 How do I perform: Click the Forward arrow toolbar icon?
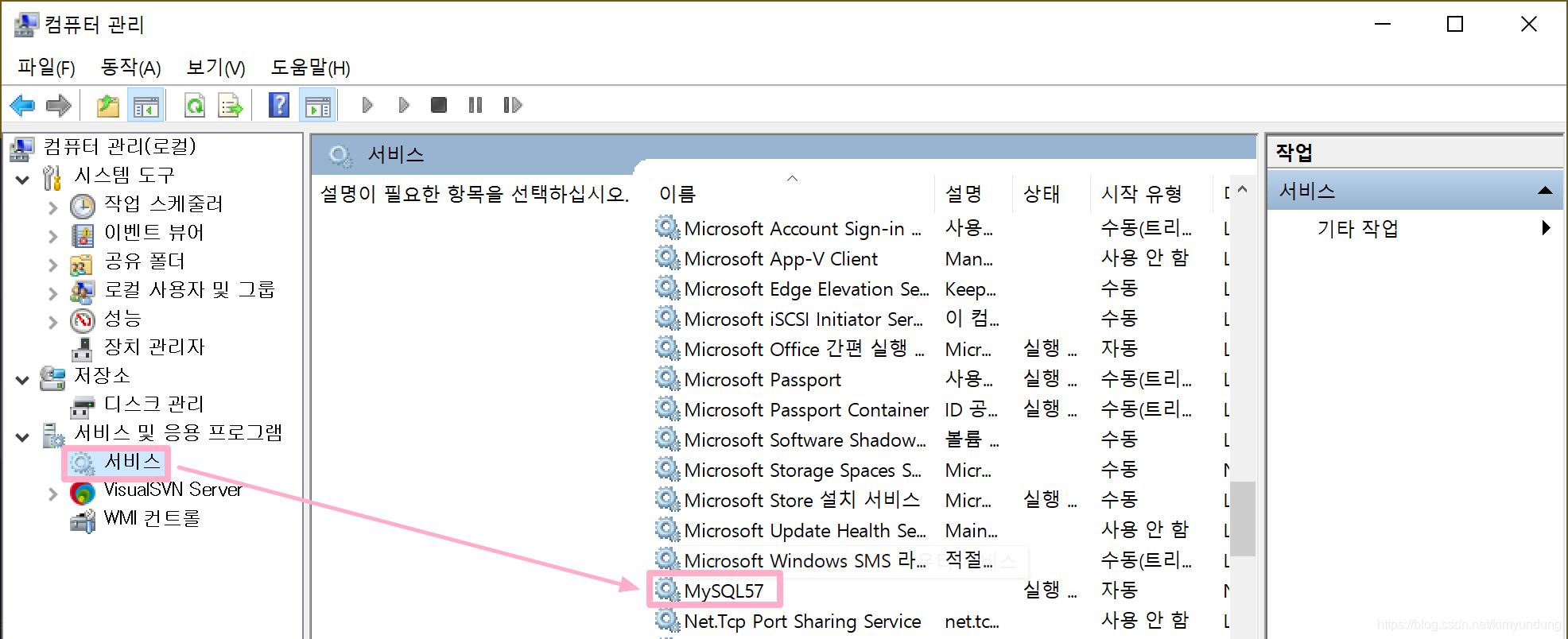[x=59, y=105]
